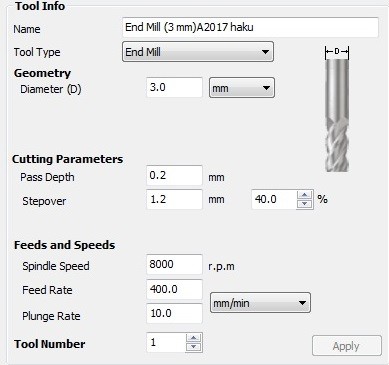Click the tool Name text field

click(x=250, y=27)
